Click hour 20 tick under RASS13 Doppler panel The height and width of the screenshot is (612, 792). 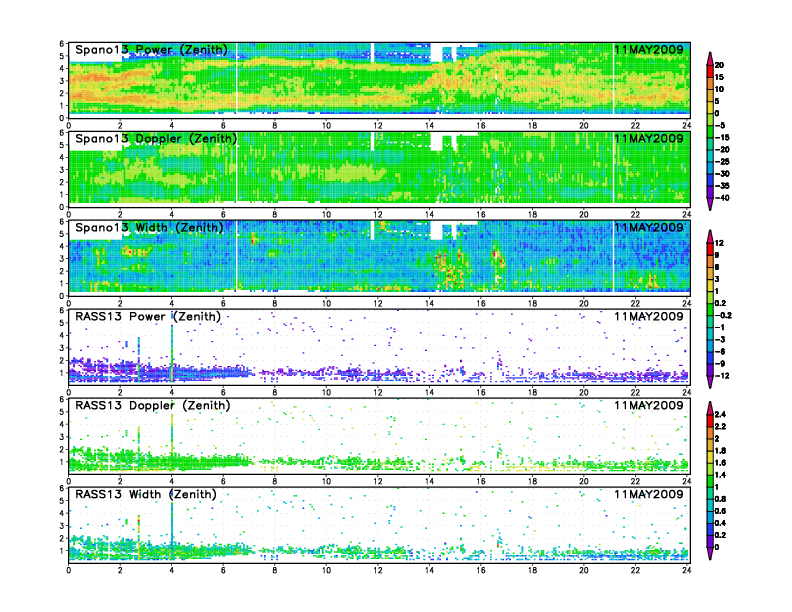click(583, 481)
